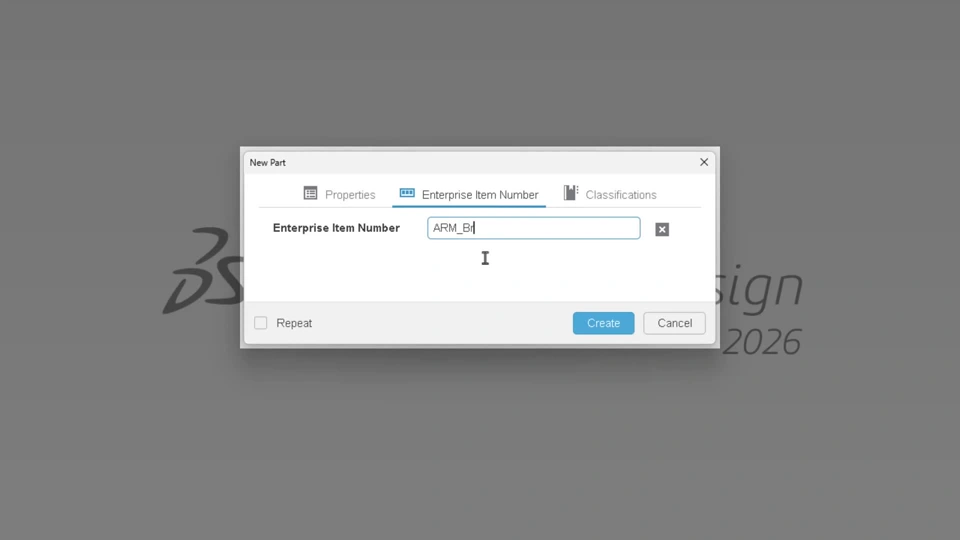Create the new part
Screen dimensions: 960x540
click(x=604, y=323)
